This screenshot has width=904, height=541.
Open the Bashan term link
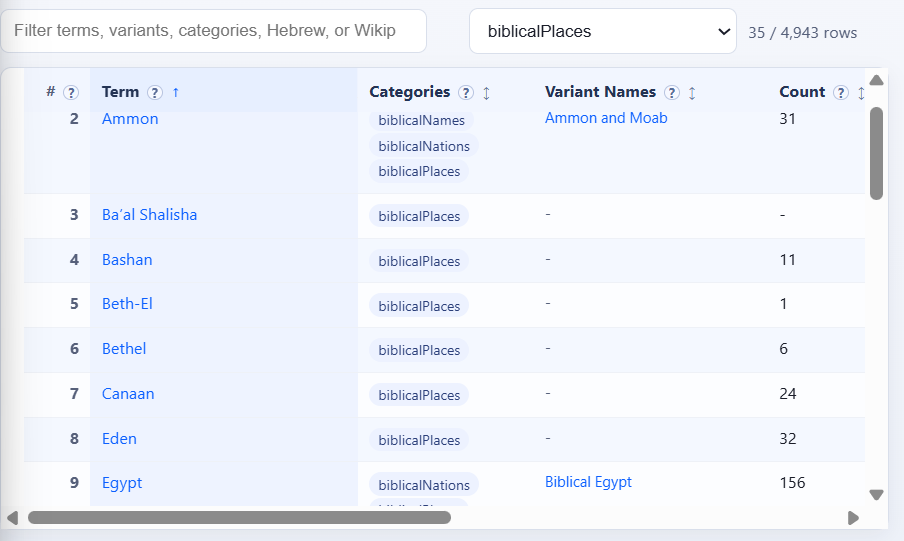tap(127, 260)
